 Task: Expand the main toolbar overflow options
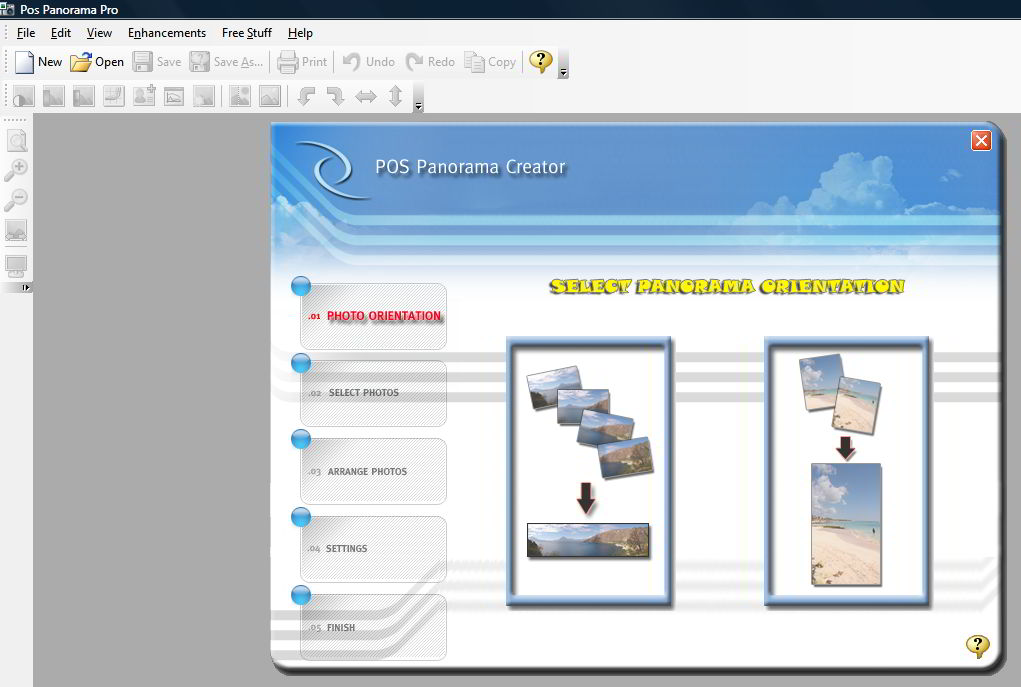(563, 72)
